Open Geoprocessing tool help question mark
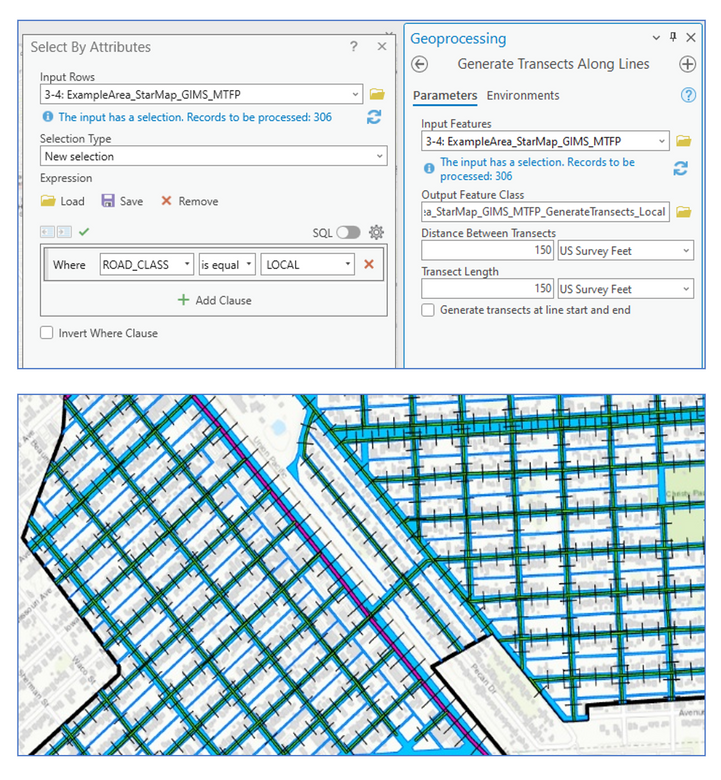Screen dimensions: 721x780 point(688,95)
